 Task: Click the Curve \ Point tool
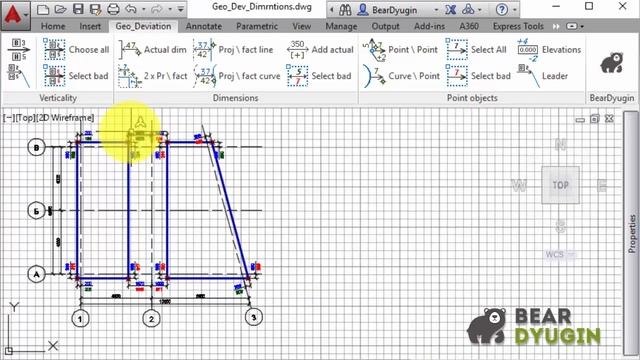coord(402,76)
